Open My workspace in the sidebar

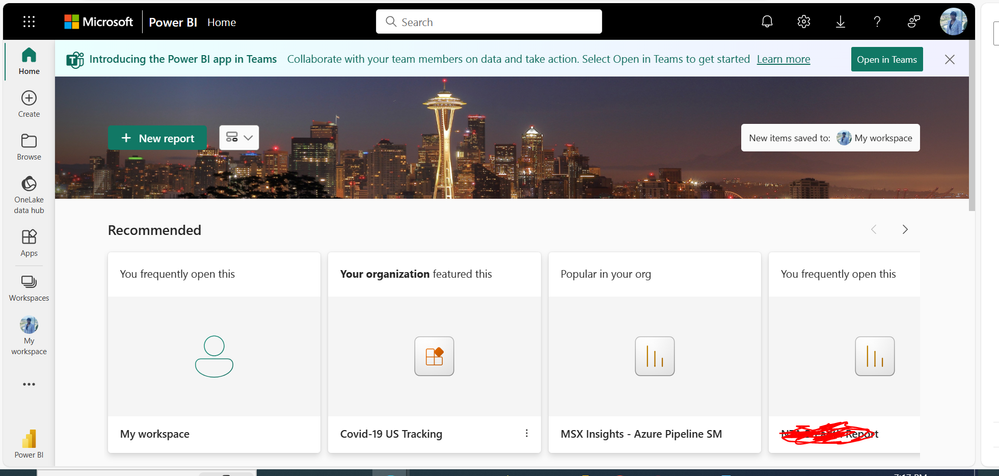click(29, 336)
